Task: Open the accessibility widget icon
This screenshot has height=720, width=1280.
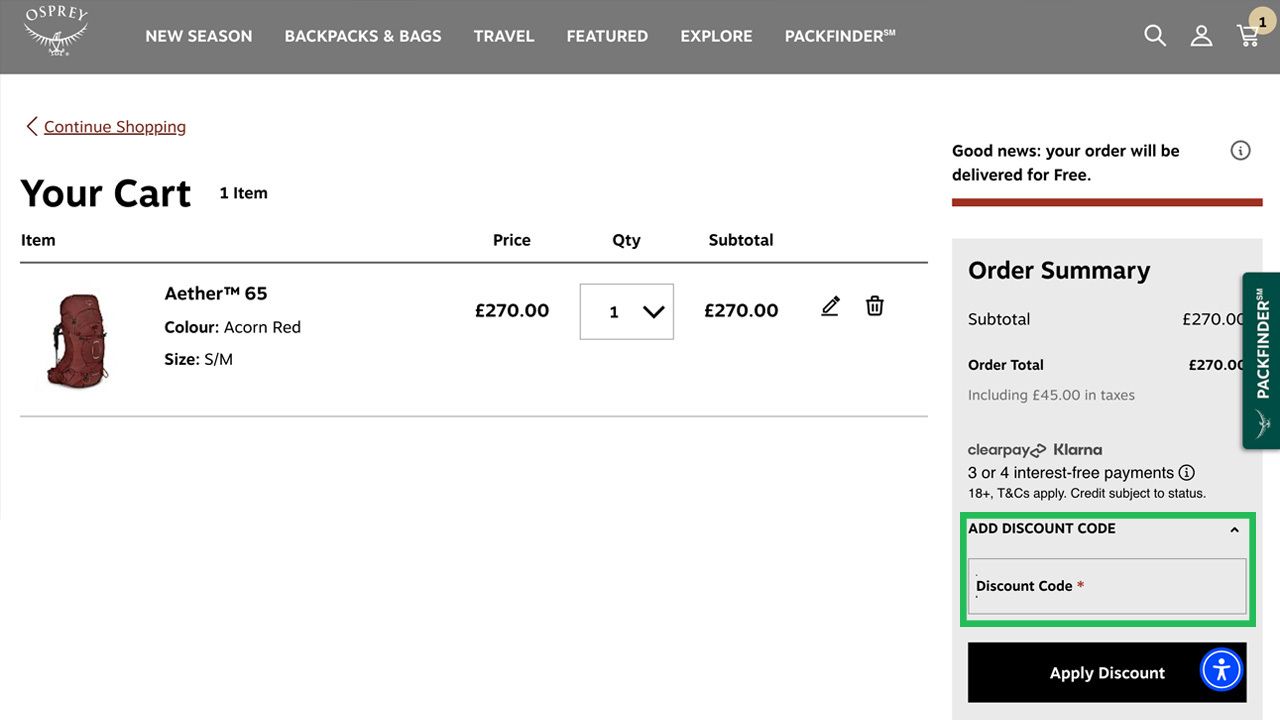Action: coord(1221,670)
